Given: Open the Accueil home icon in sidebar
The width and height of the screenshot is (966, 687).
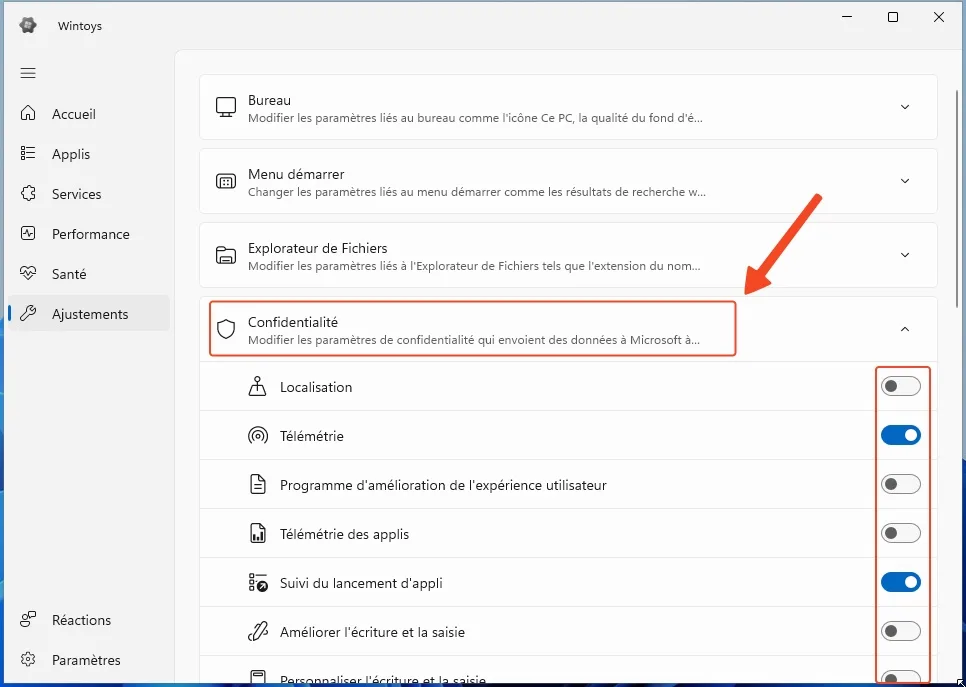Looking at the screenshot, I should coord(28,113).
